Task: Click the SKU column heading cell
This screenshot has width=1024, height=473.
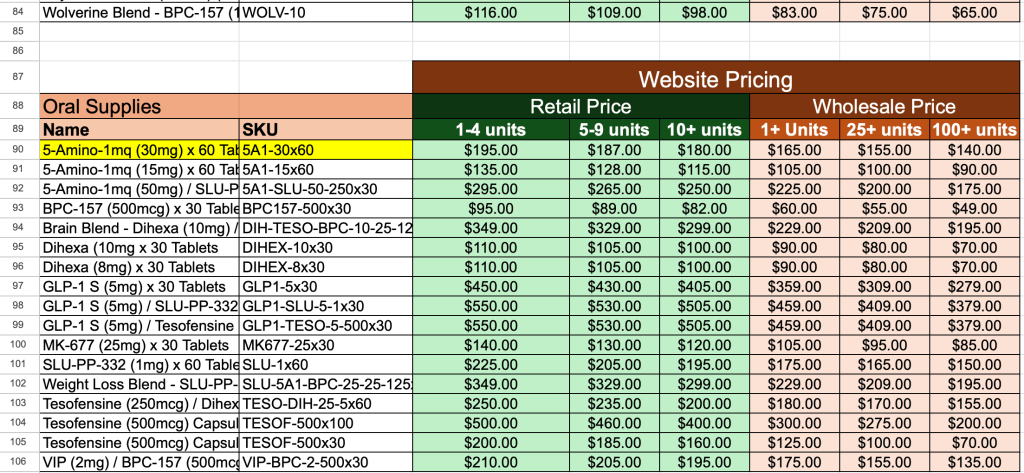Action: [325, 129]
